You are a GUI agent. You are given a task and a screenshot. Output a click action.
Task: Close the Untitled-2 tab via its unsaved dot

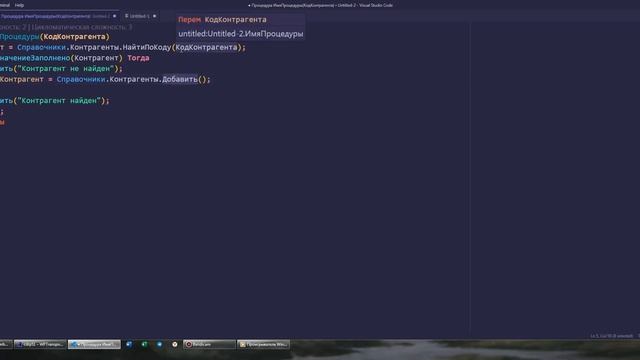click(x=114, y=16)
